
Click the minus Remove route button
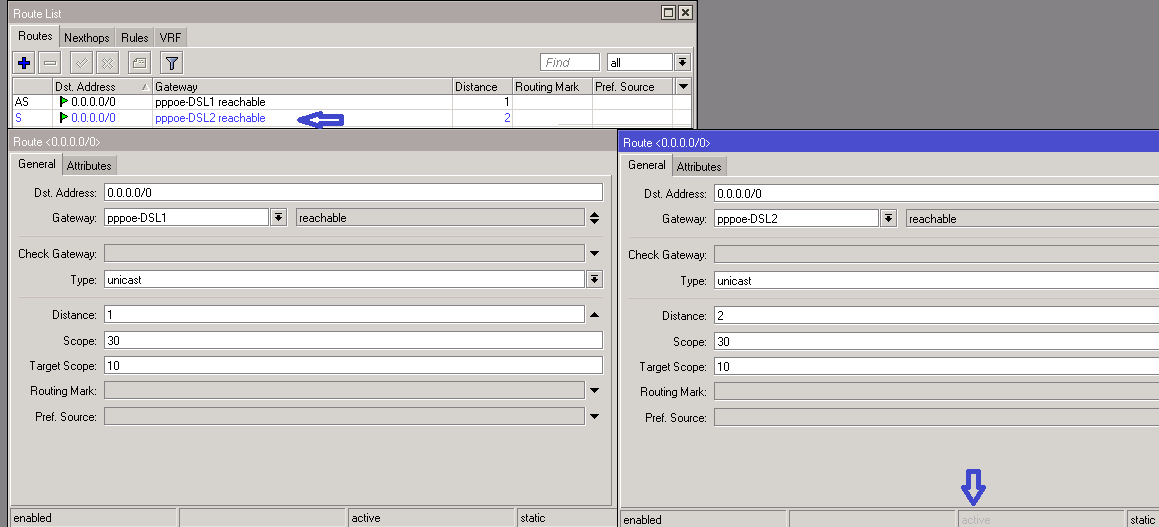click(50, 63)
